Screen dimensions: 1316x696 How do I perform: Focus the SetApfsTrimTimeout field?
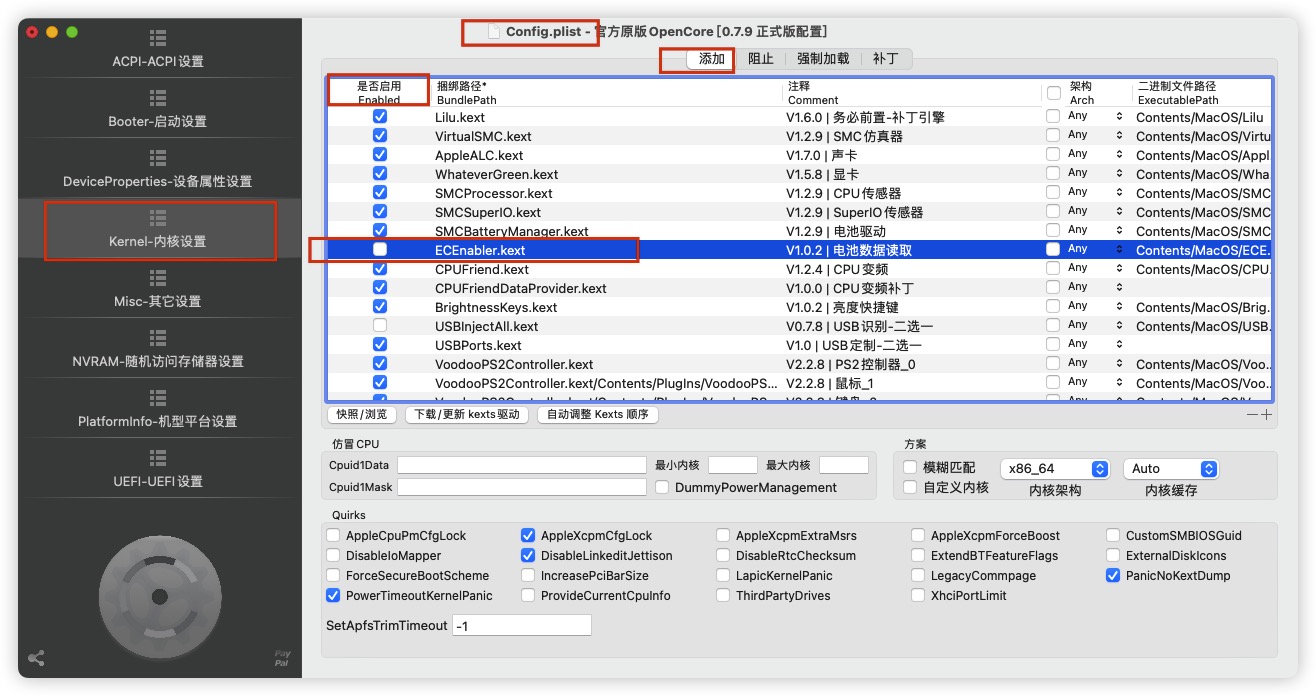coord(522,625)
